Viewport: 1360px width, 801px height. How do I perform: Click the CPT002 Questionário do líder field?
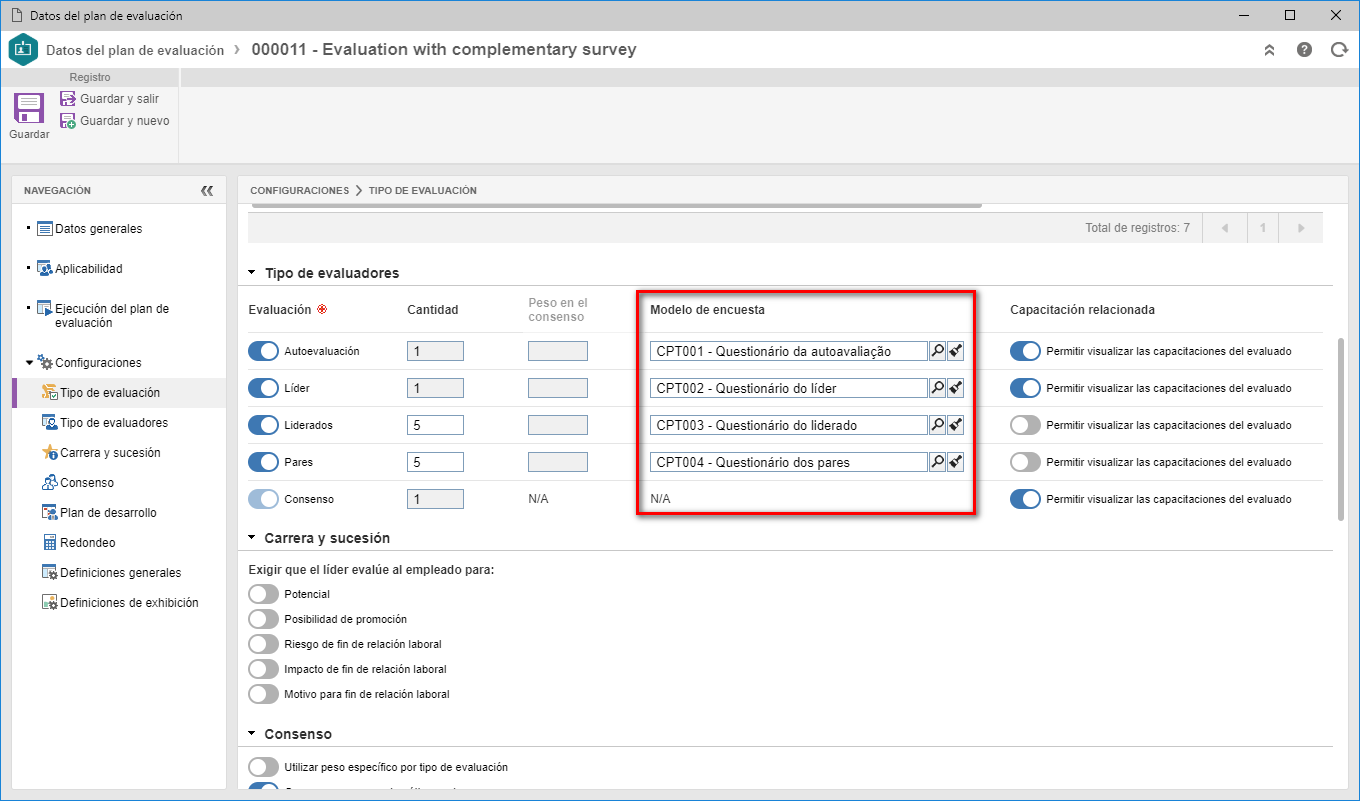789,388
